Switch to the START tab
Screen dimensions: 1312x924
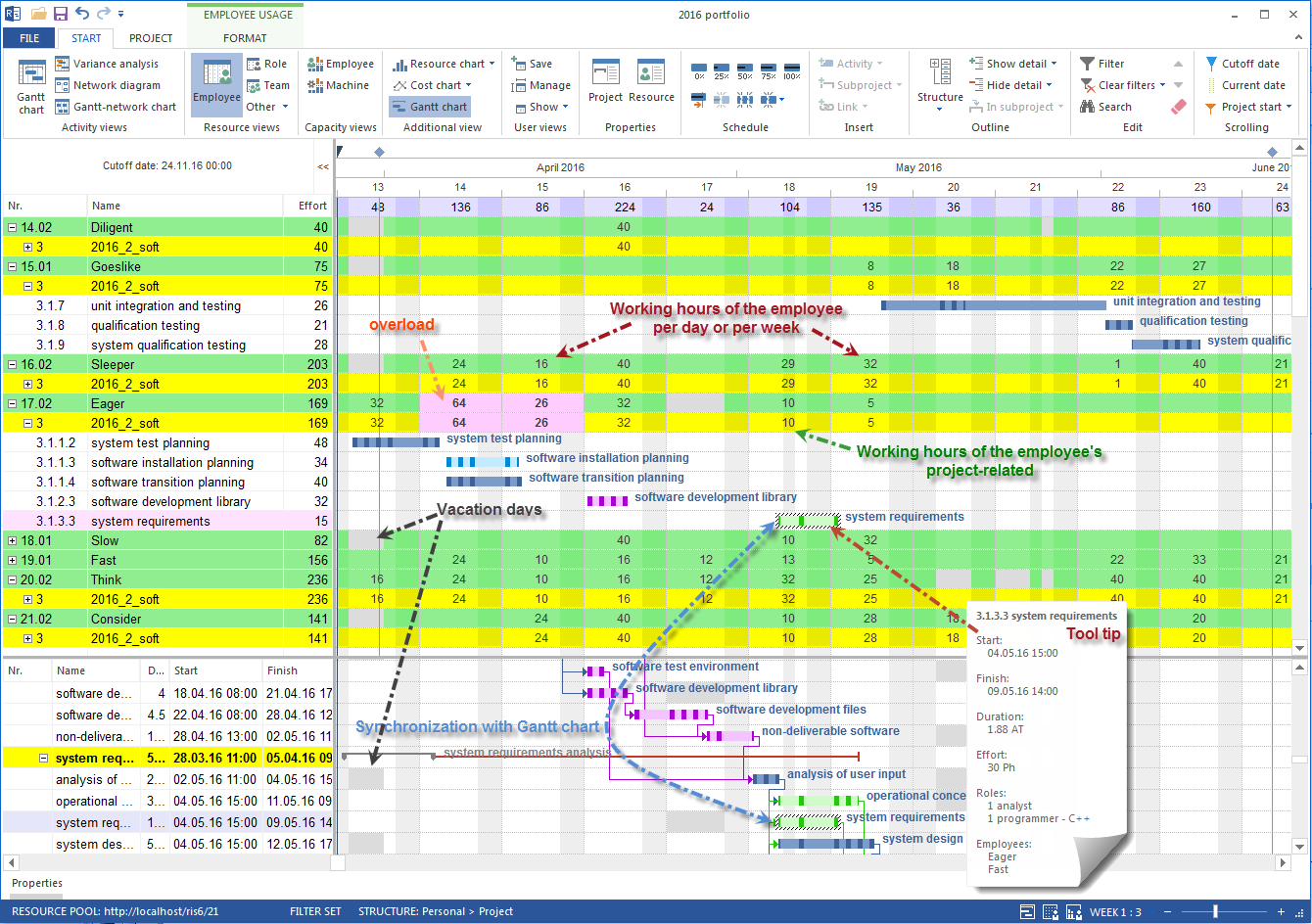86,38
